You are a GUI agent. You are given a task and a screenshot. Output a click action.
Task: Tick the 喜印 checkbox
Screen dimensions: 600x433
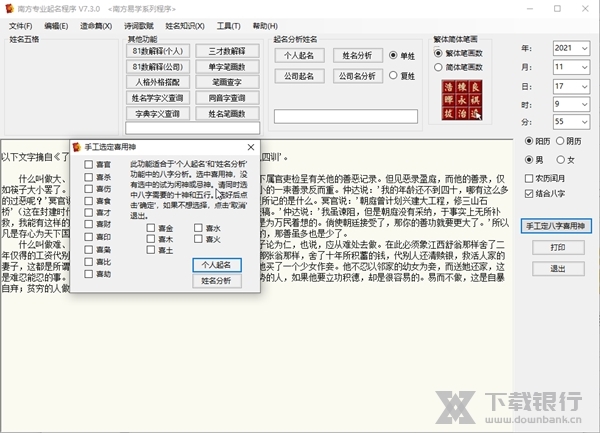coord(89,237)
